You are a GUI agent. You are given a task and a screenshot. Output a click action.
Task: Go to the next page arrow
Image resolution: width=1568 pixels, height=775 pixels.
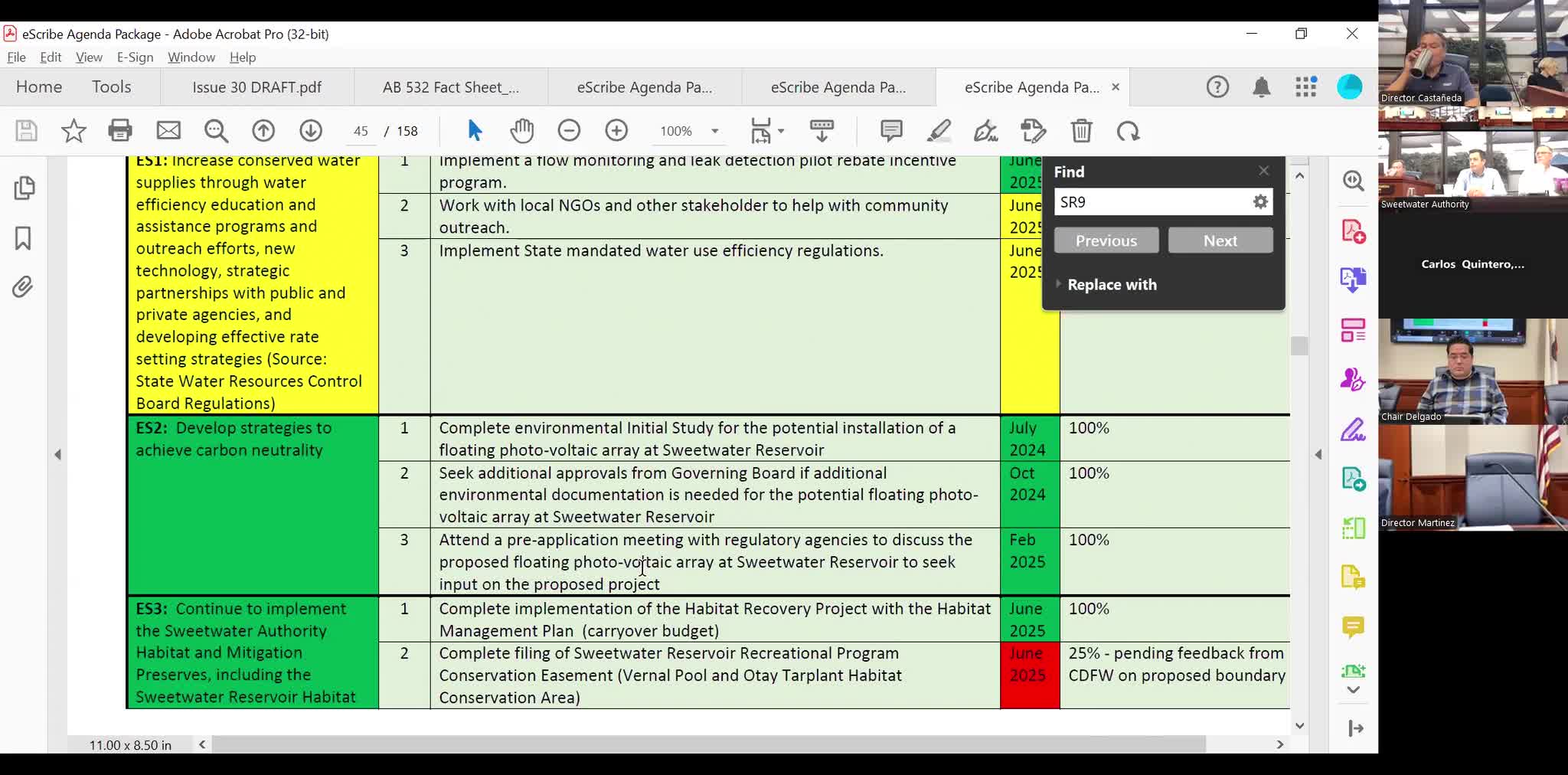pyautogui.click(x=311, y=131)
